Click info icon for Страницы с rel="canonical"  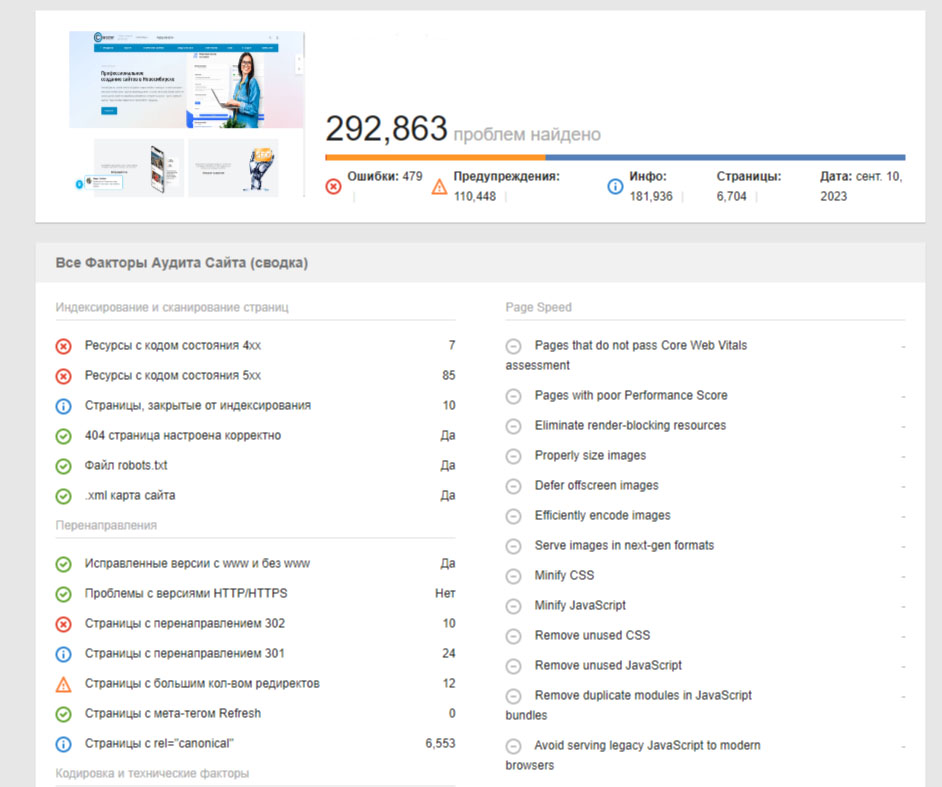click(64, 744)
